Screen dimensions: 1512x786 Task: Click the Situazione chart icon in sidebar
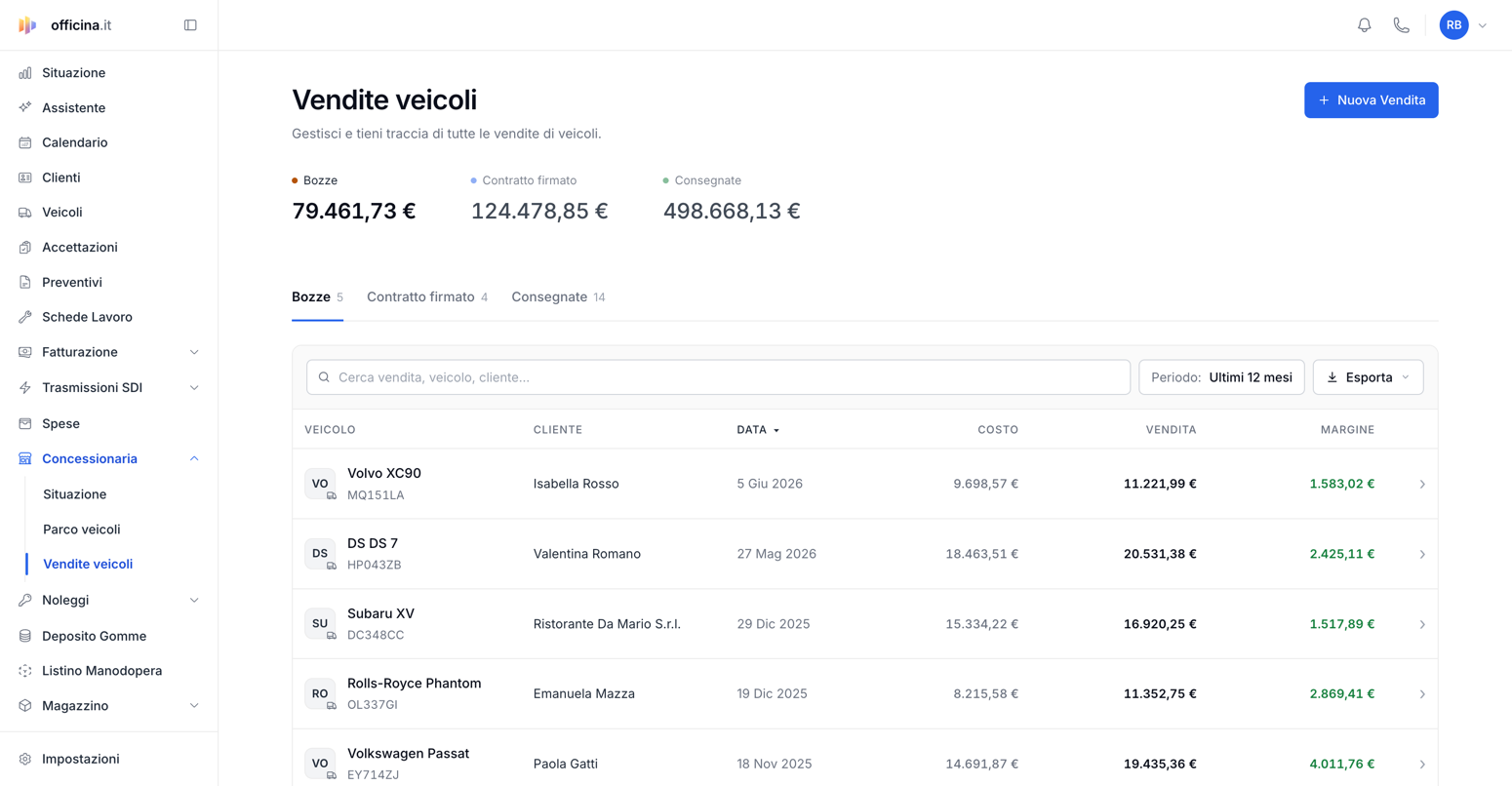[25, 73]
